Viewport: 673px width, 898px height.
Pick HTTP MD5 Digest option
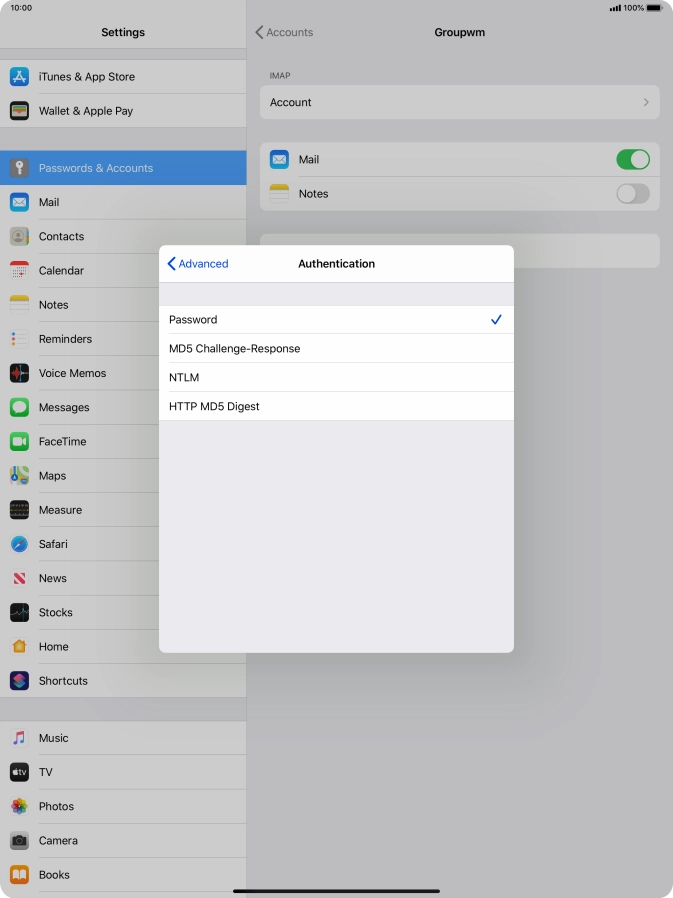click(x=335, y=407)
